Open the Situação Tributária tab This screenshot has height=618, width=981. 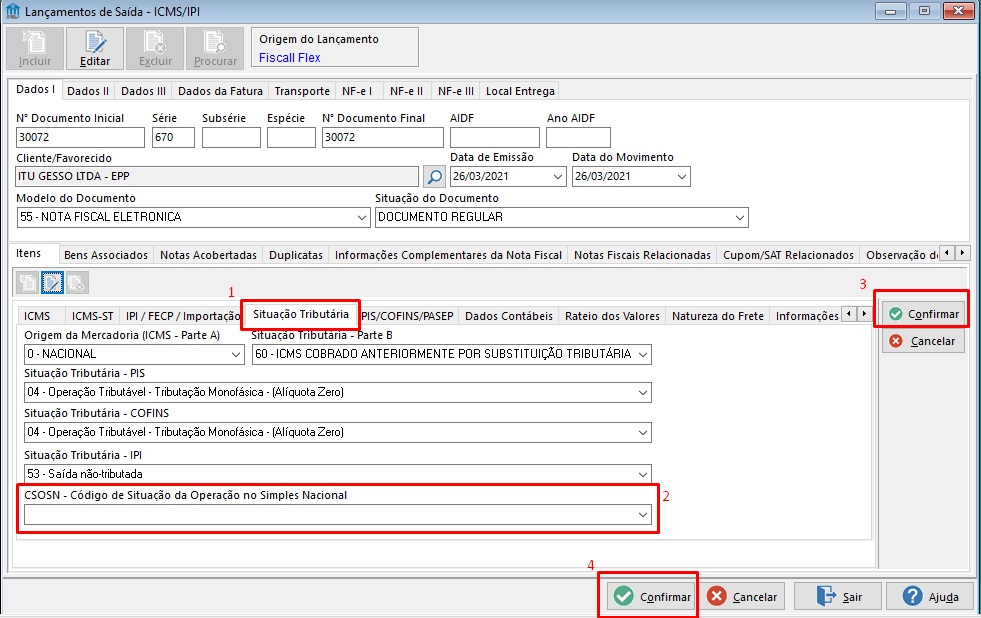point(301,314)
